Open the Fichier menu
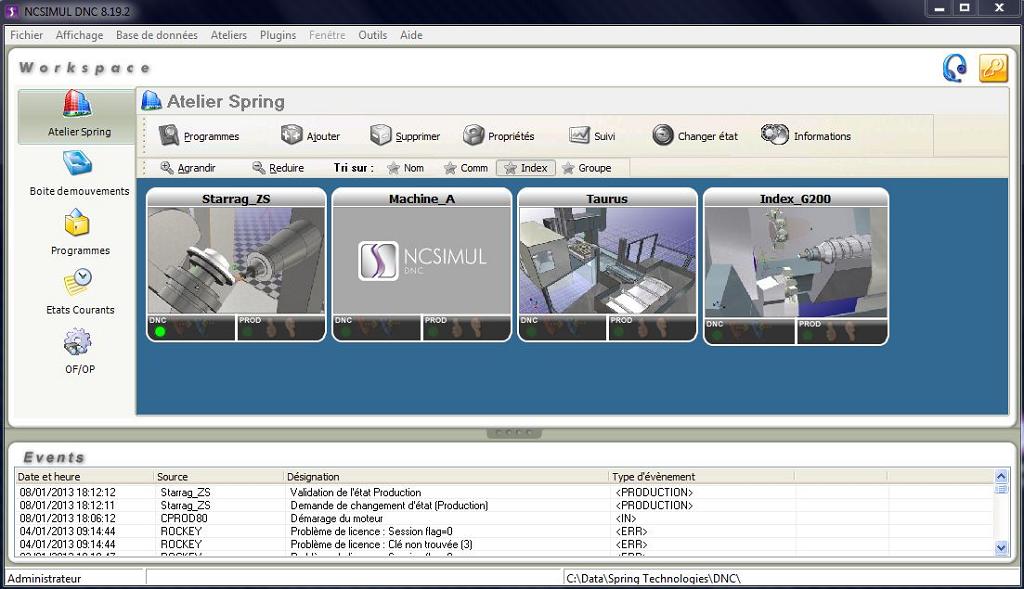Screen dimensions: 1024x589 [x=26, y=35]
